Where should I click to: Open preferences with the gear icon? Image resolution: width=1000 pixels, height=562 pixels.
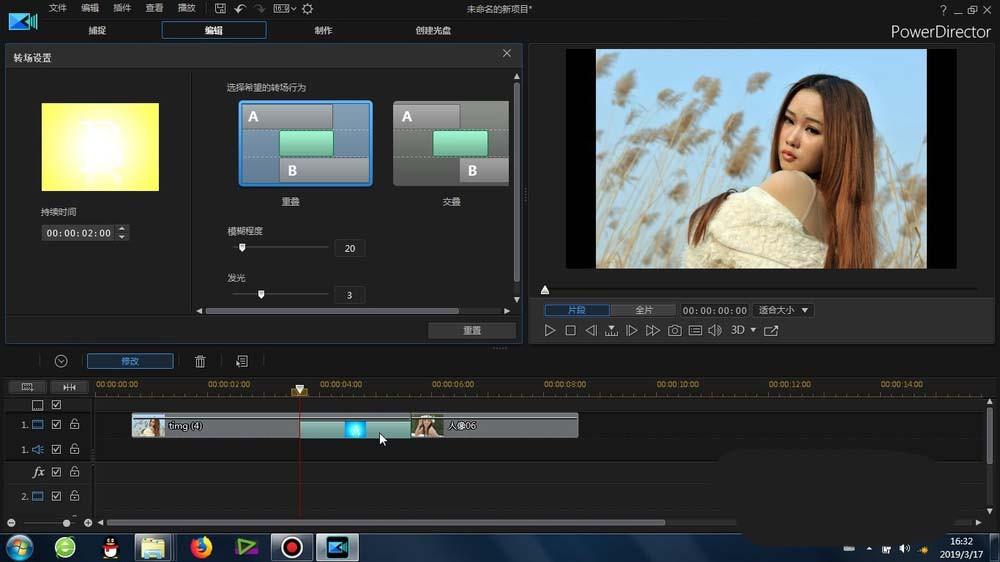pyautogui.click(x=307, y=9)
